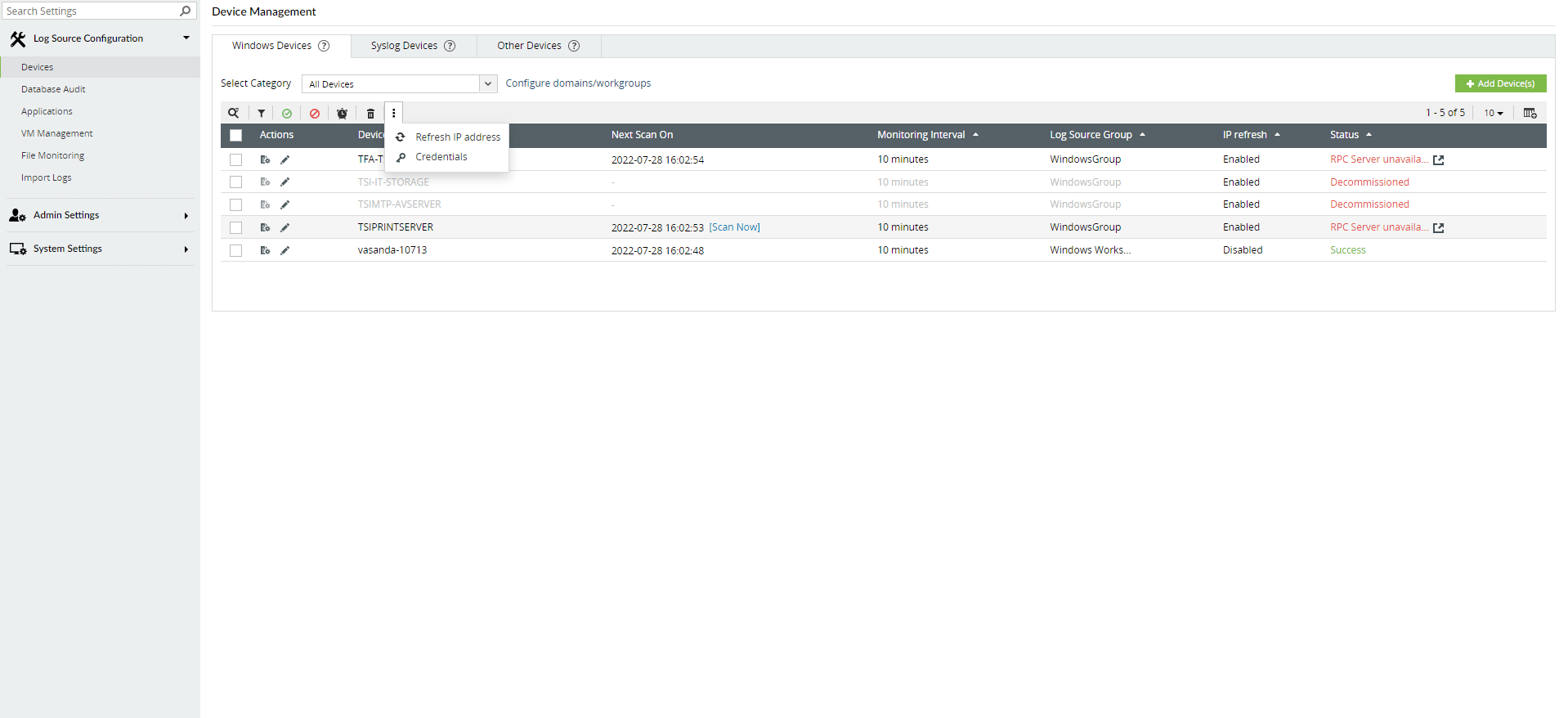Open the table search icon

pos(234,113)
